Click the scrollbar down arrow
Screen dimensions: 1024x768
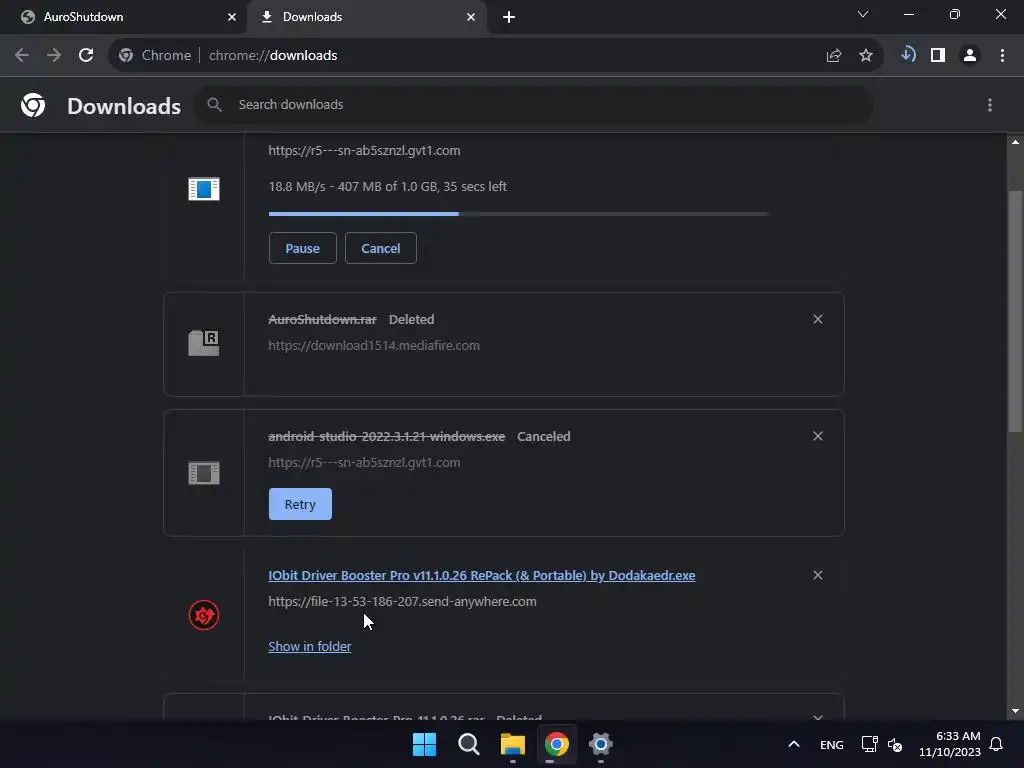(x=1015, y=711)
